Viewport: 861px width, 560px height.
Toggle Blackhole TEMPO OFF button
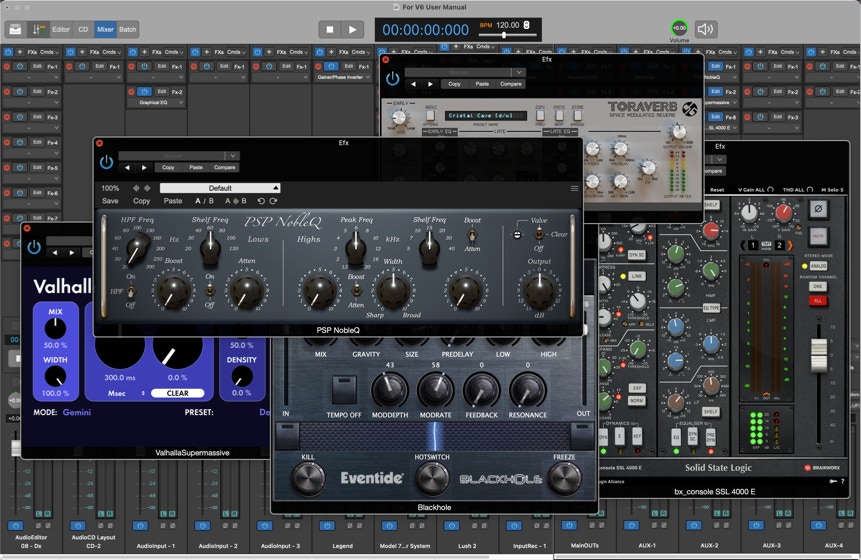pyautogui.click(x=345, y=388)
